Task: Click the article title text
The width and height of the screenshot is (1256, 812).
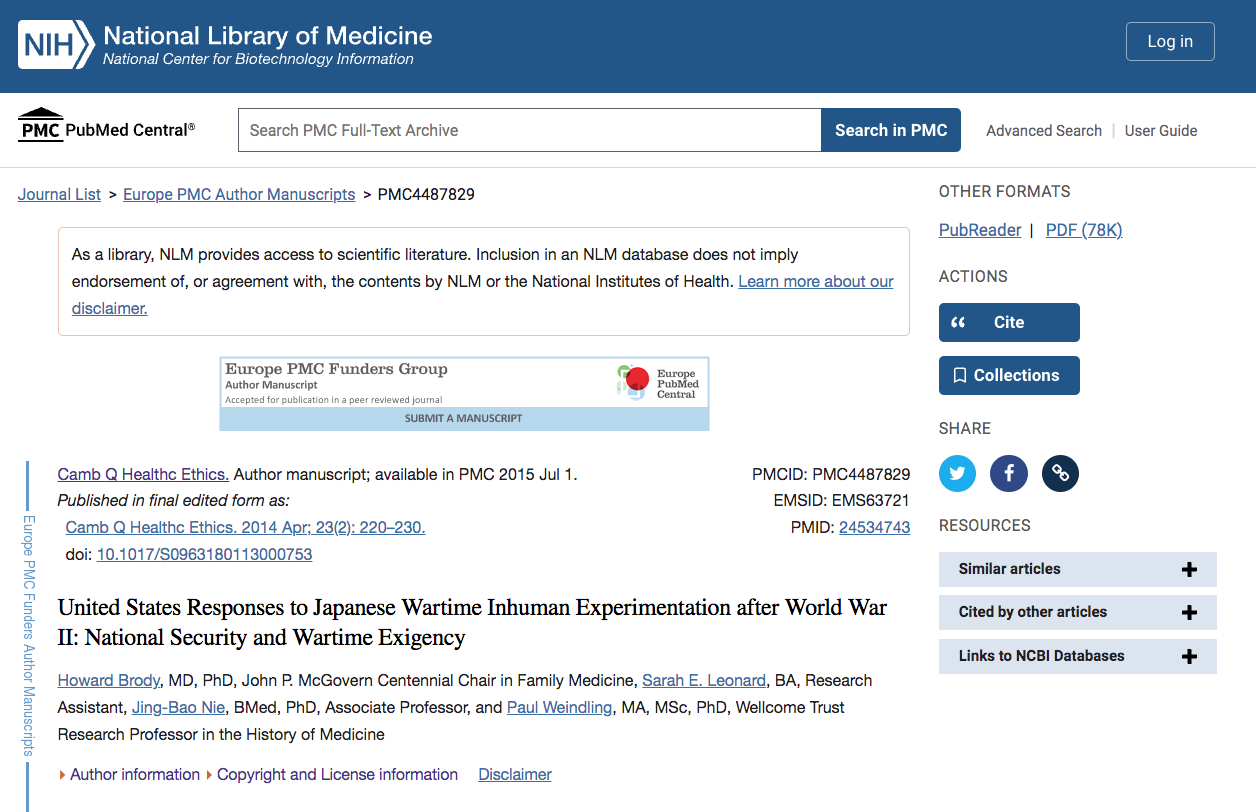Action: click(x=472, y=622)
